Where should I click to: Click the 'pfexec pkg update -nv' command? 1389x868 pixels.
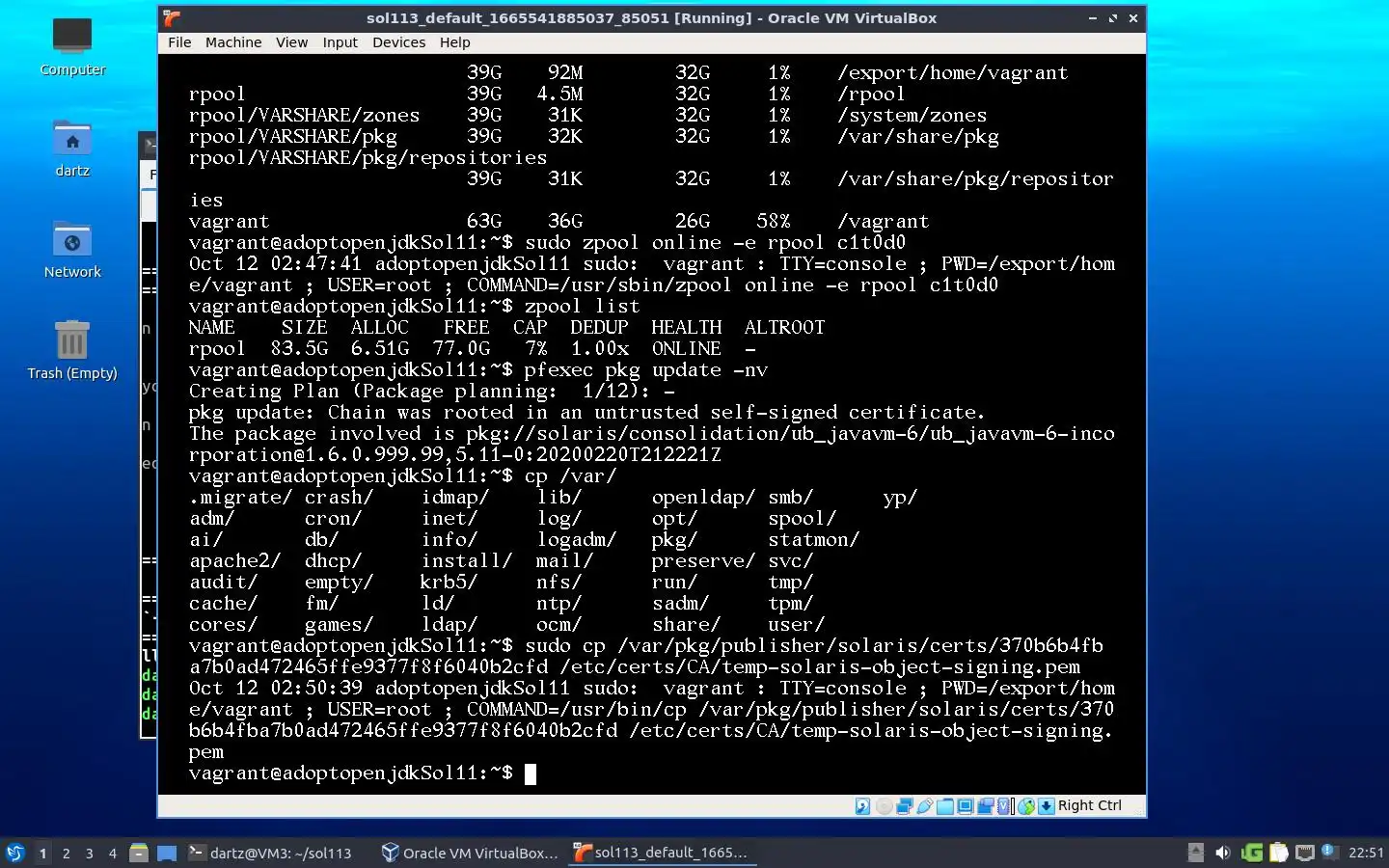(645, 369)
